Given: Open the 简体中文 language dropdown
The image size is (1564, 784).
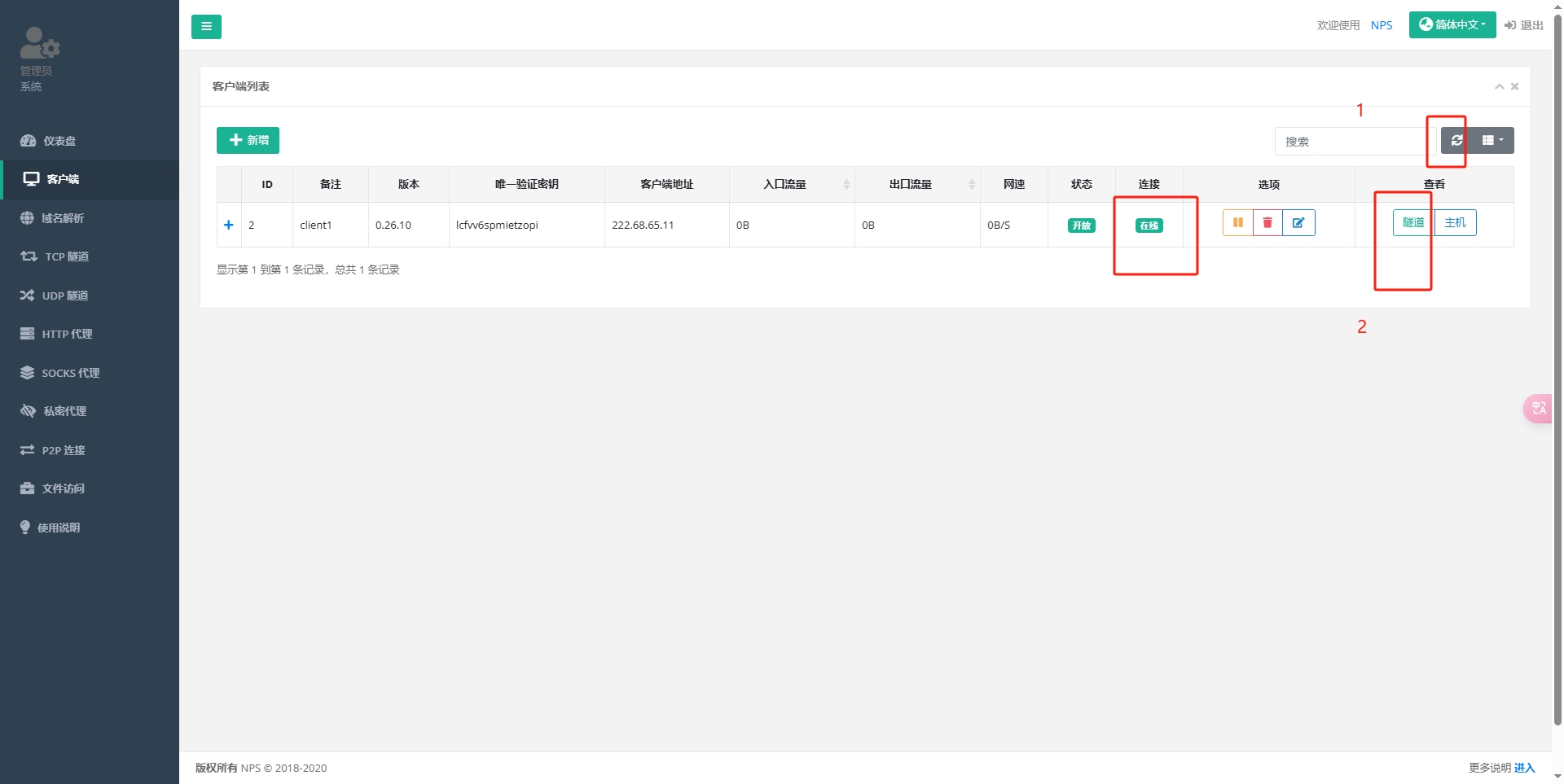Looking at the screenshot, I should tap(1452, 24).
